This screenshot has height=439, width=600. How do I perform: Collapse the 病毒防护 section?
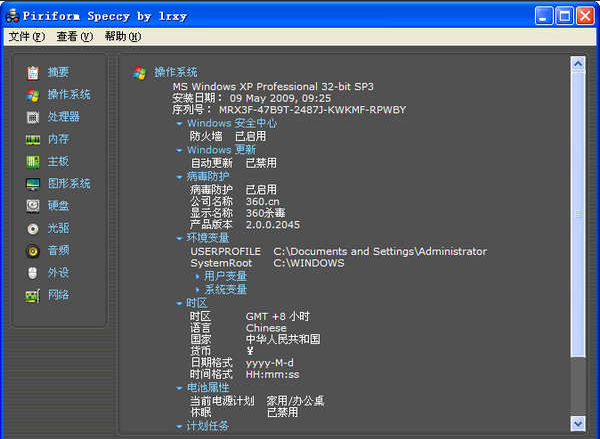(179, 177)
